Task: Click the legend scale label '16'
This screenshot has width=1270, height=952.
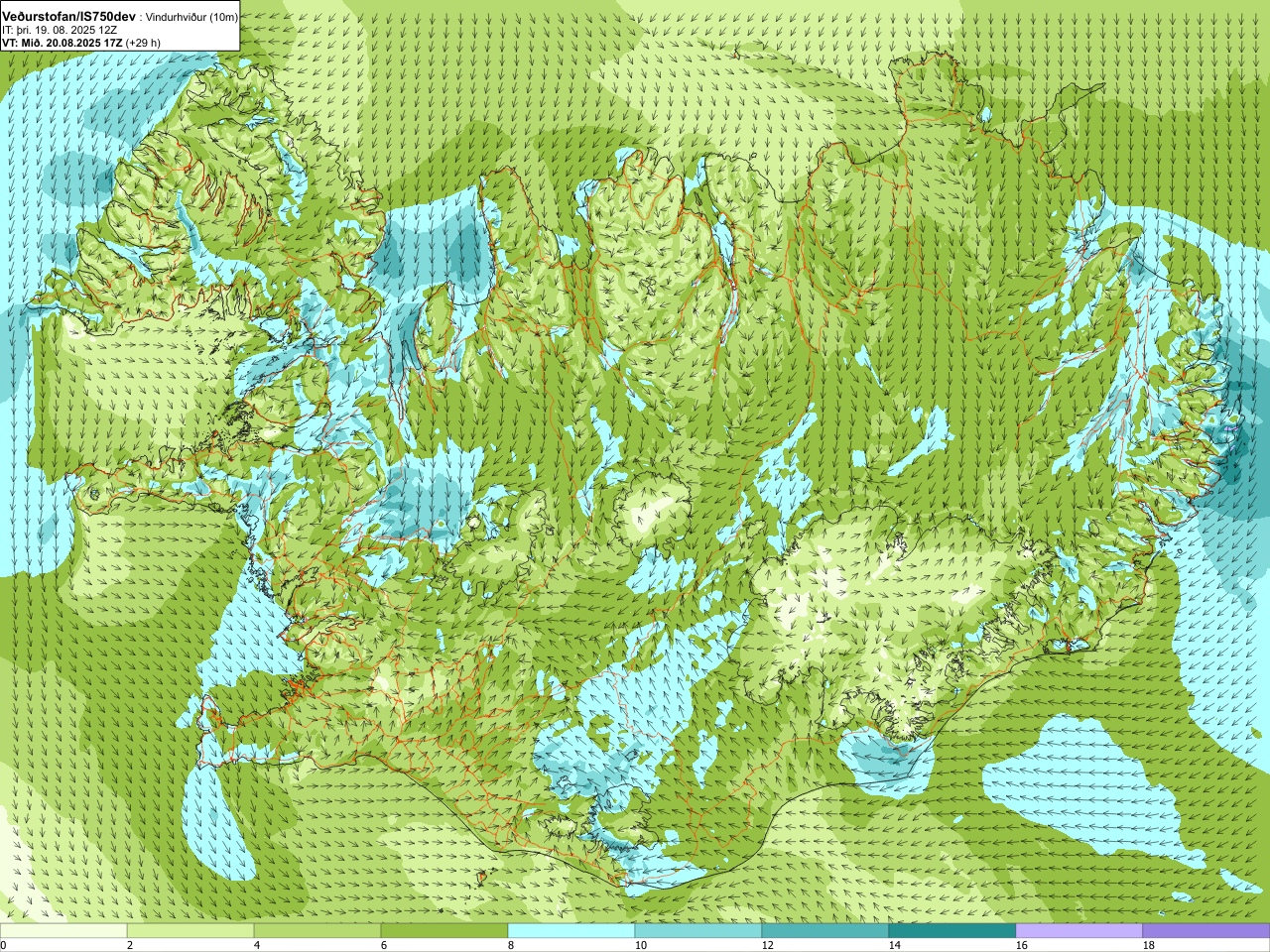Action: [1021, 946]
